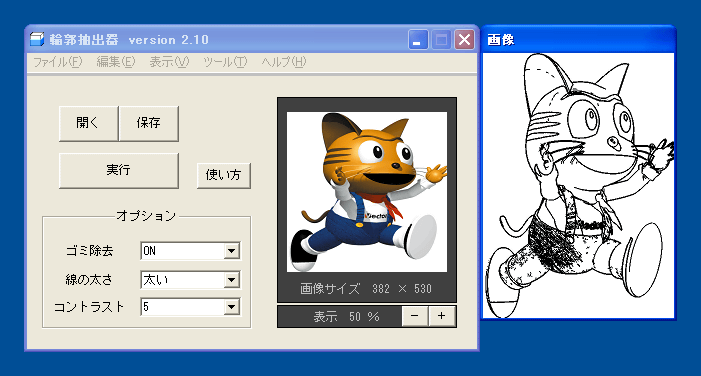This screenshot has height=376, width=701.
Task: Expand the コントラスト dropdown arrow
Action: point(232,307)
